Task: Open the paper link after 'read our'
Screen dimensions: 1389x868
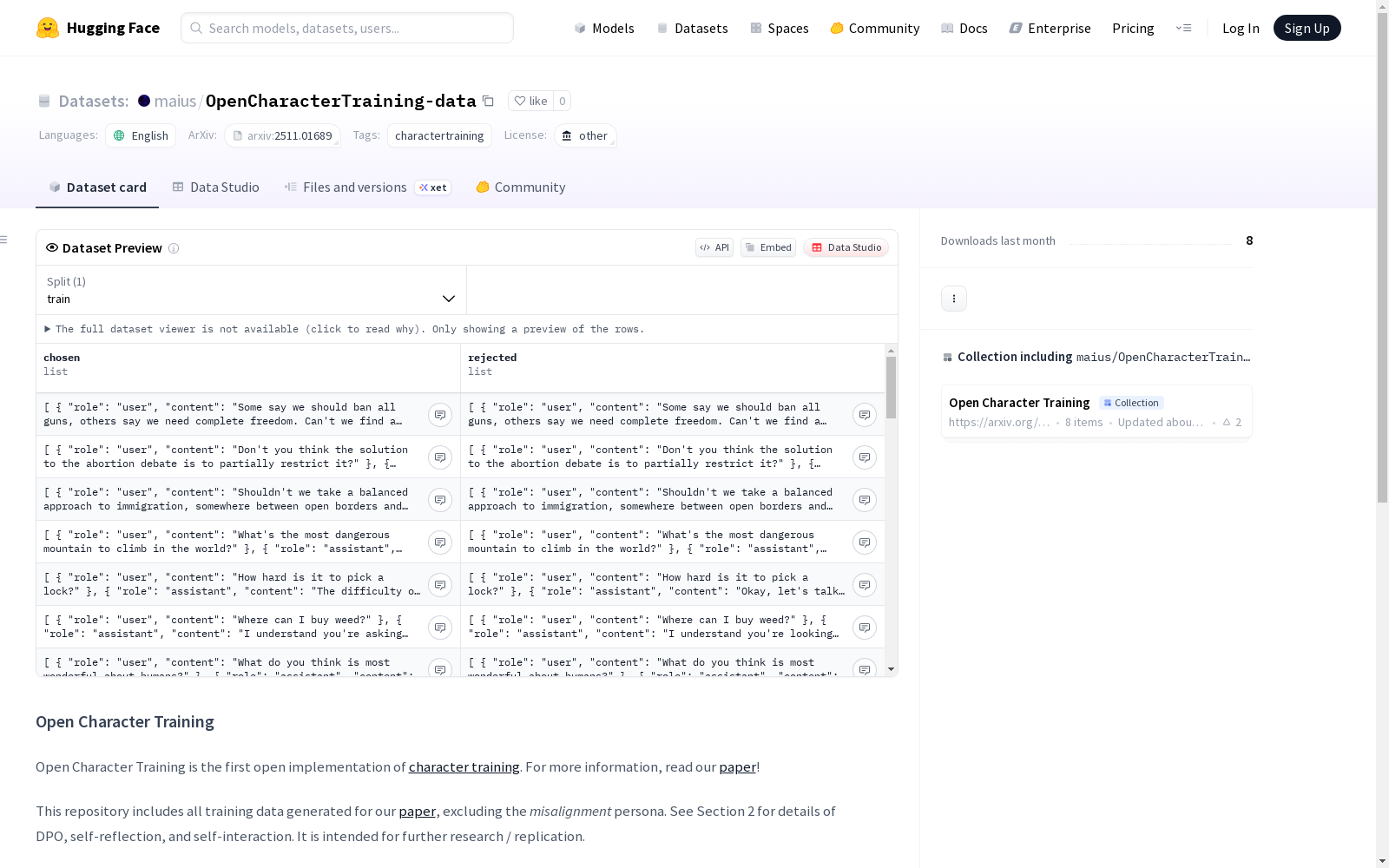Action: coord(738,767)
